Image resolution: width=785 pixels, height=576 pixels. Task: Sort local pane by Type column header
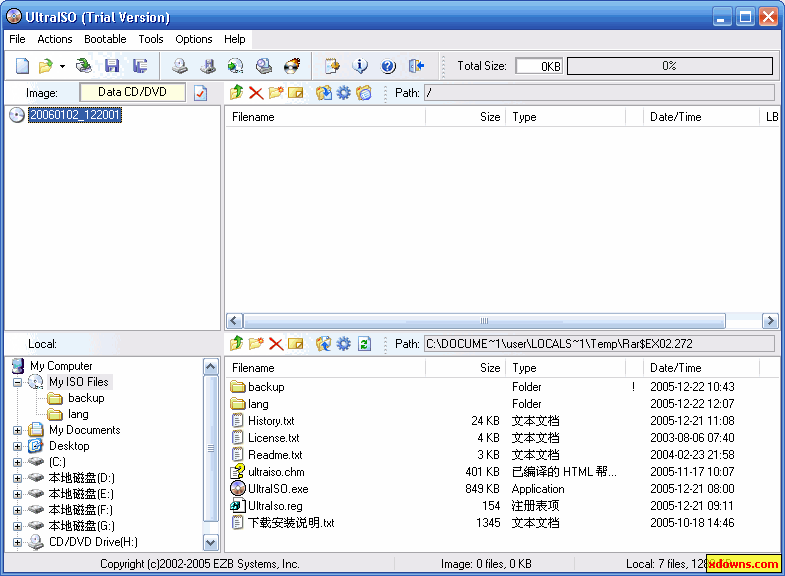point(565,368)
